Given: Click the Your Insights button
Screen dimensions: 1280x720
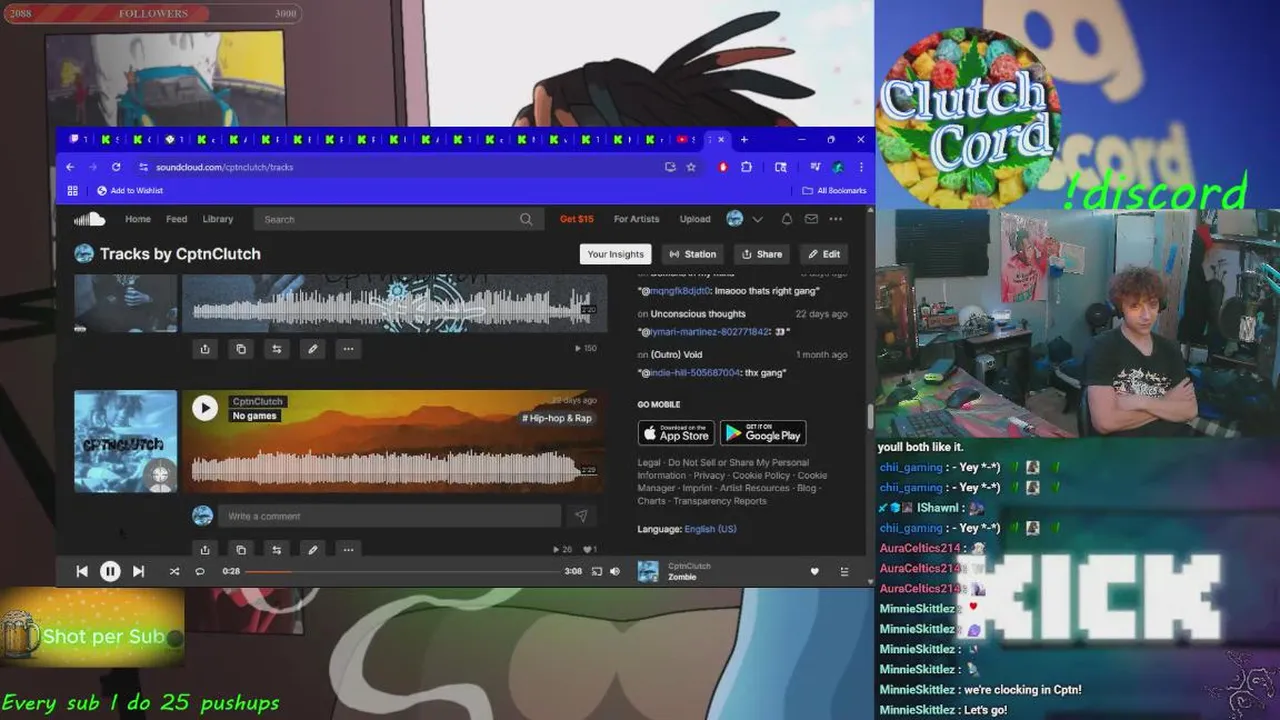Looking at the screenshot, I should [x=615, y=254].
